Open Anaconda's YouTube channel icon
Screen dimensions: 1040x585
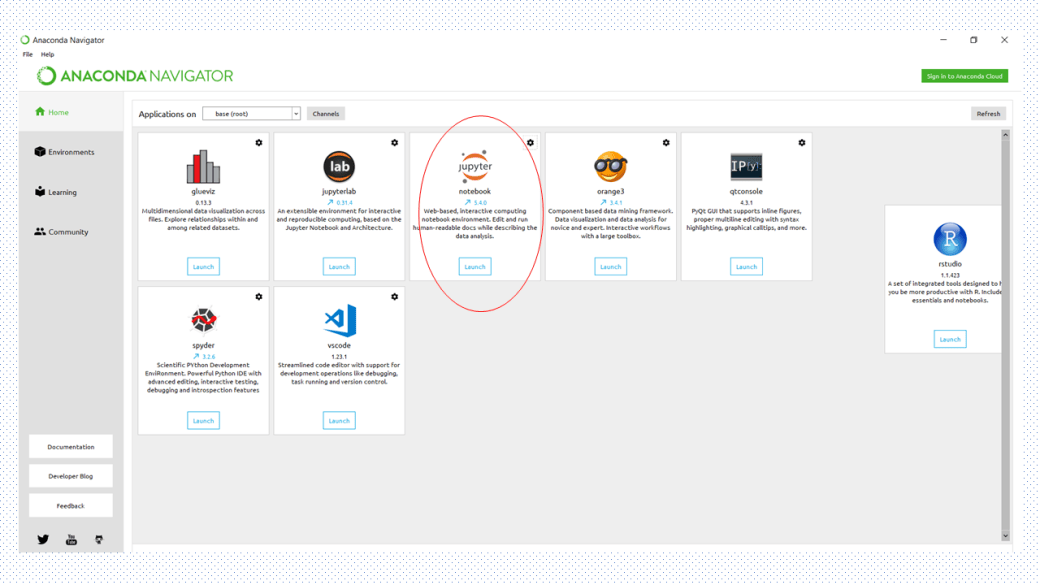pyautogui.click(x=71, y=539)
